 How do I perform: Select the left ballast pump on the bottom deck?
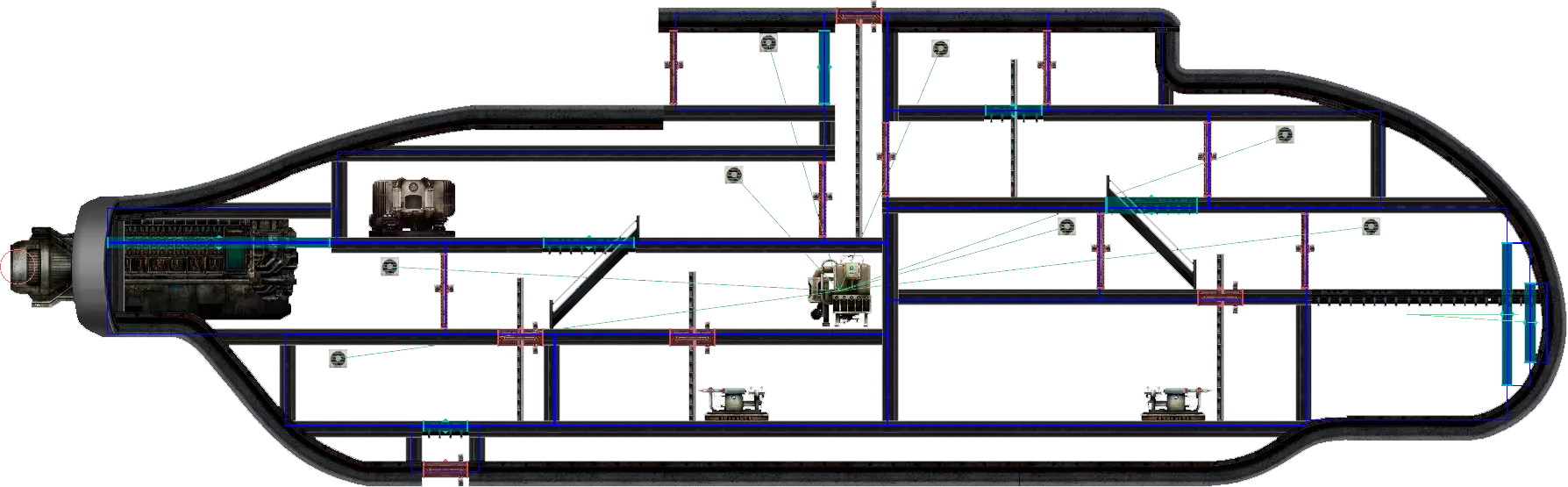click(737, 404)
